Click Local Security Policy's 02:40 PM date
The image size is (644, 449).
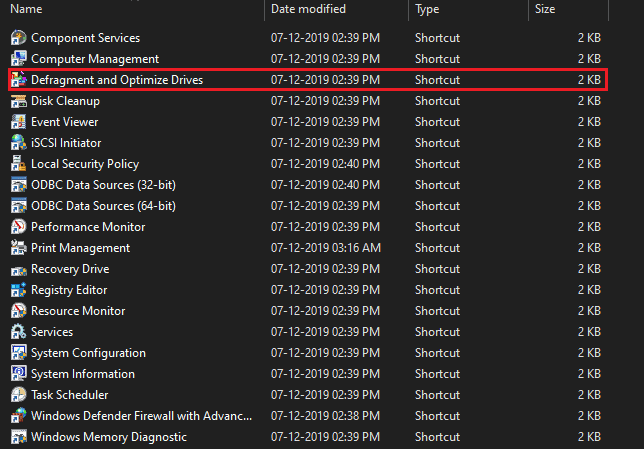[325, 164]
